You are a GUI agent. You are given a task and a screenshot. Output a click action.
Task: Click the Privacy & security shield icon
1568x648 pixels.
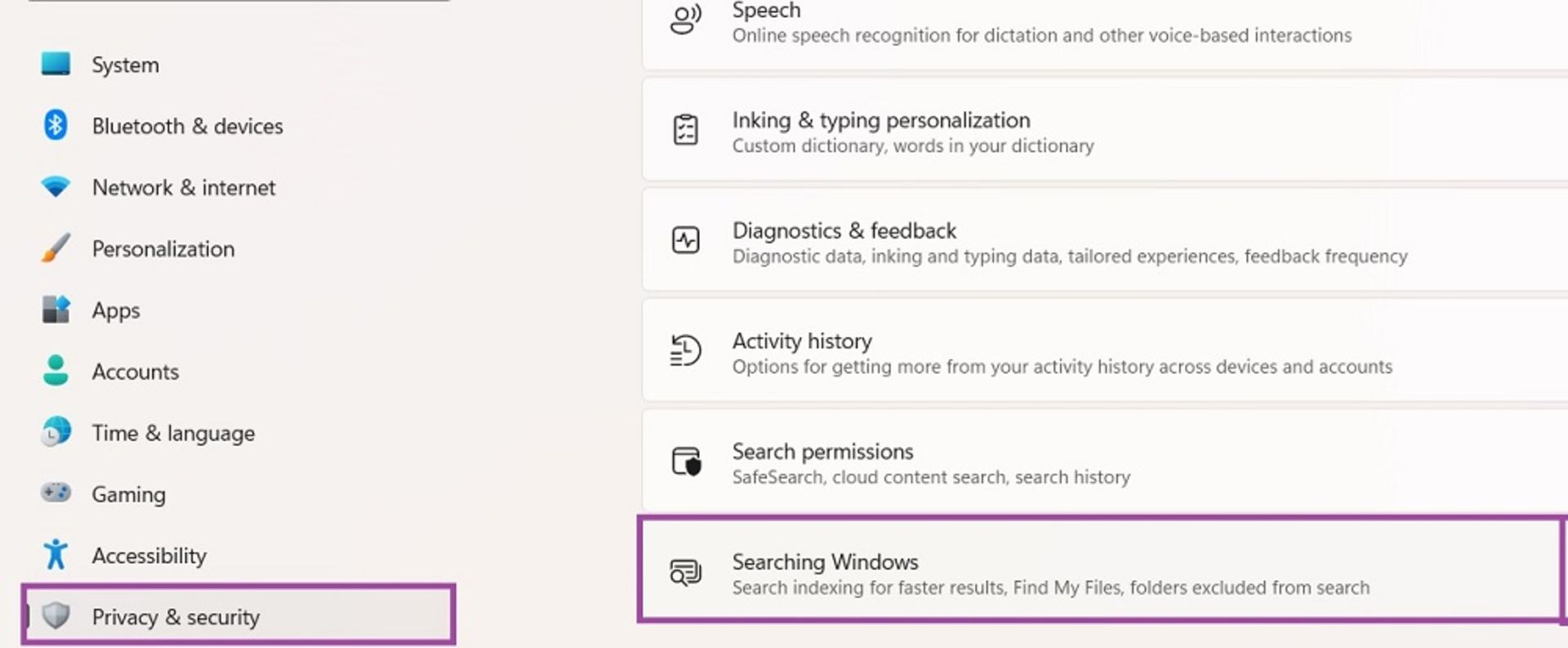click(56, 615)
